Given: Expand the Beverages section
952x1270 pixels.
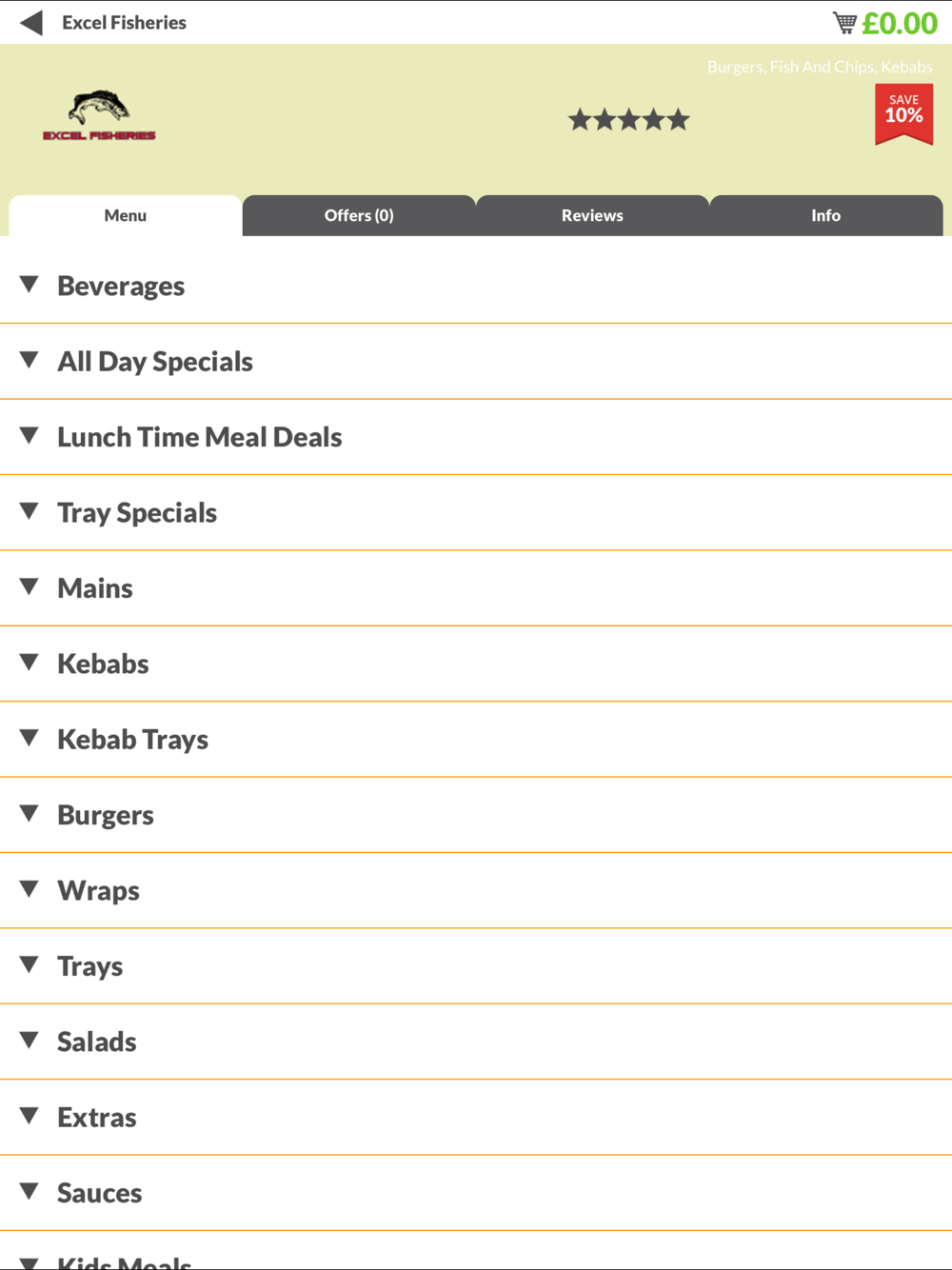Looking at the screenshot, I should pos(476,286).
